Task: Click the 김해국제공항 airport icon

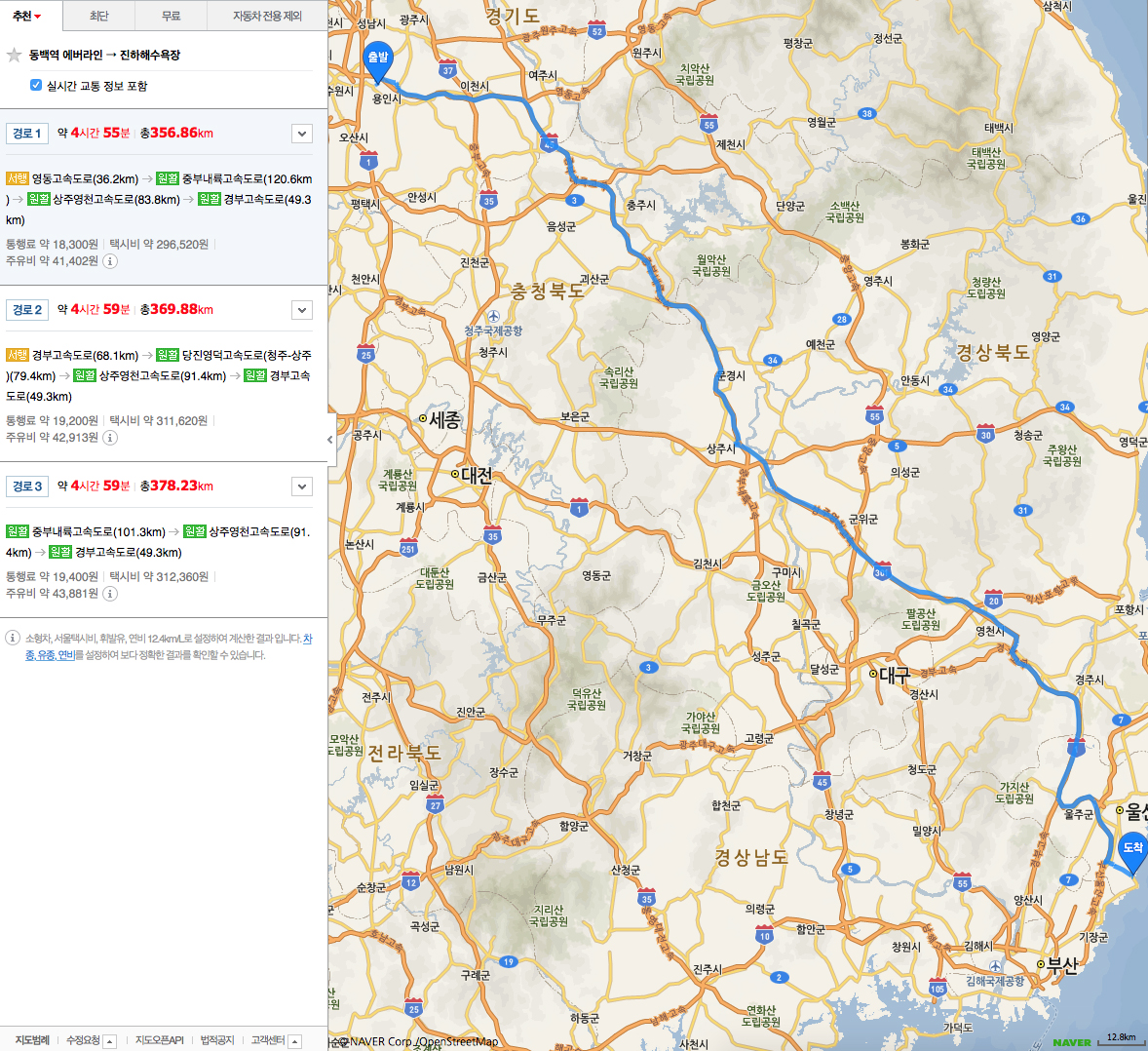Action: click(x=994, y=966)
